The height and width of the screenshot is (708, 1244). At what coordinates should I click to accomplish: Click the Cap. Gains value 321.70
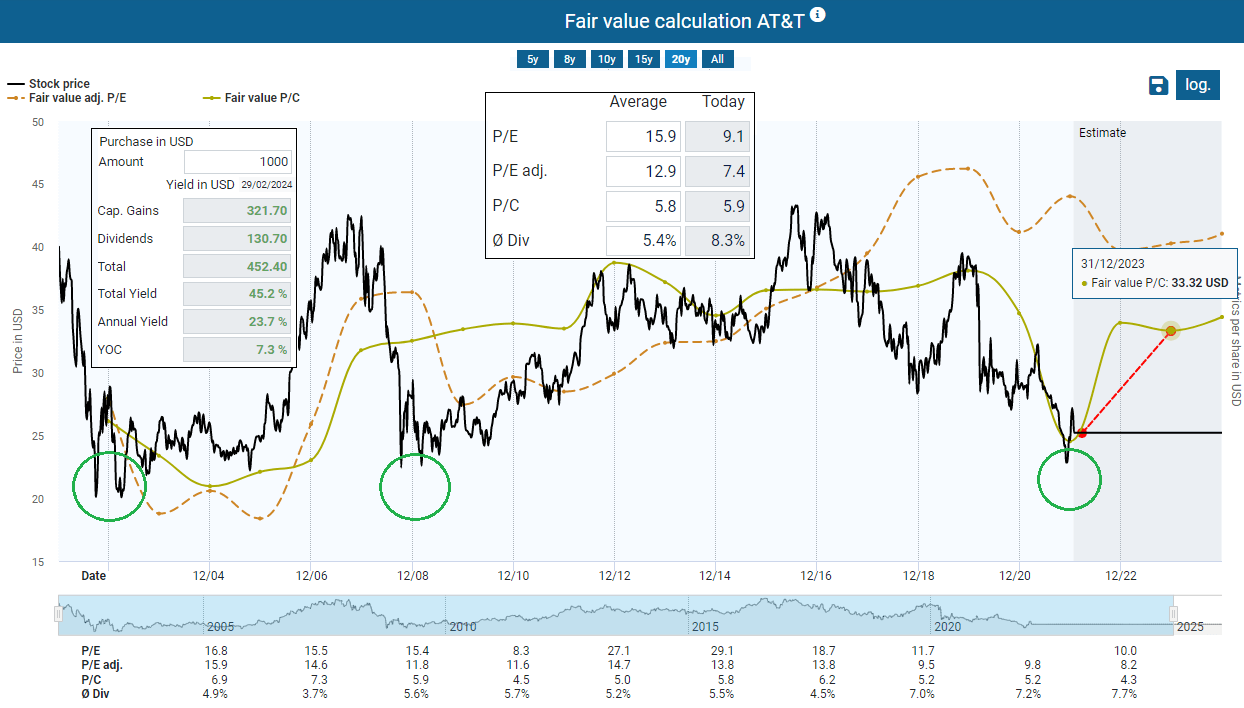238,211
